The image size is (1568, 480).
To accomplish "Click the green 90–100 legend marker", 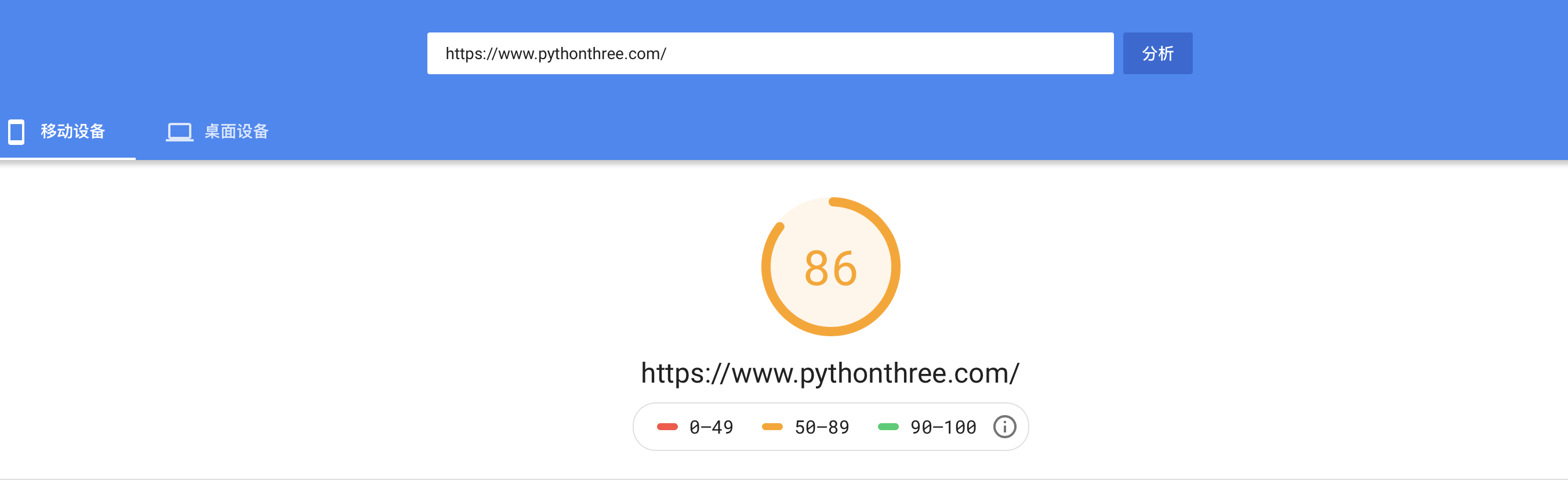I will click(x=888, y=427).
